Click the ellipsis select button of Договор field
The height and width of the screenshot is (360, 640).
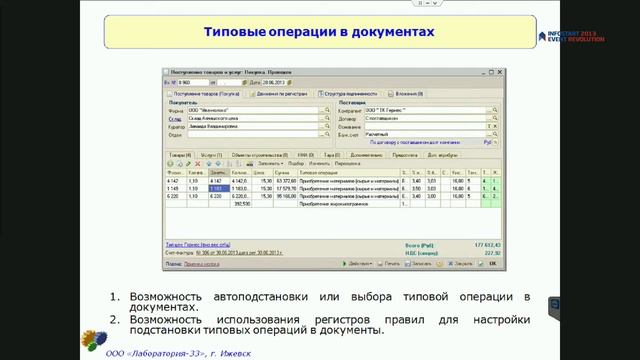pyautogui.click(x=489, y=118)
